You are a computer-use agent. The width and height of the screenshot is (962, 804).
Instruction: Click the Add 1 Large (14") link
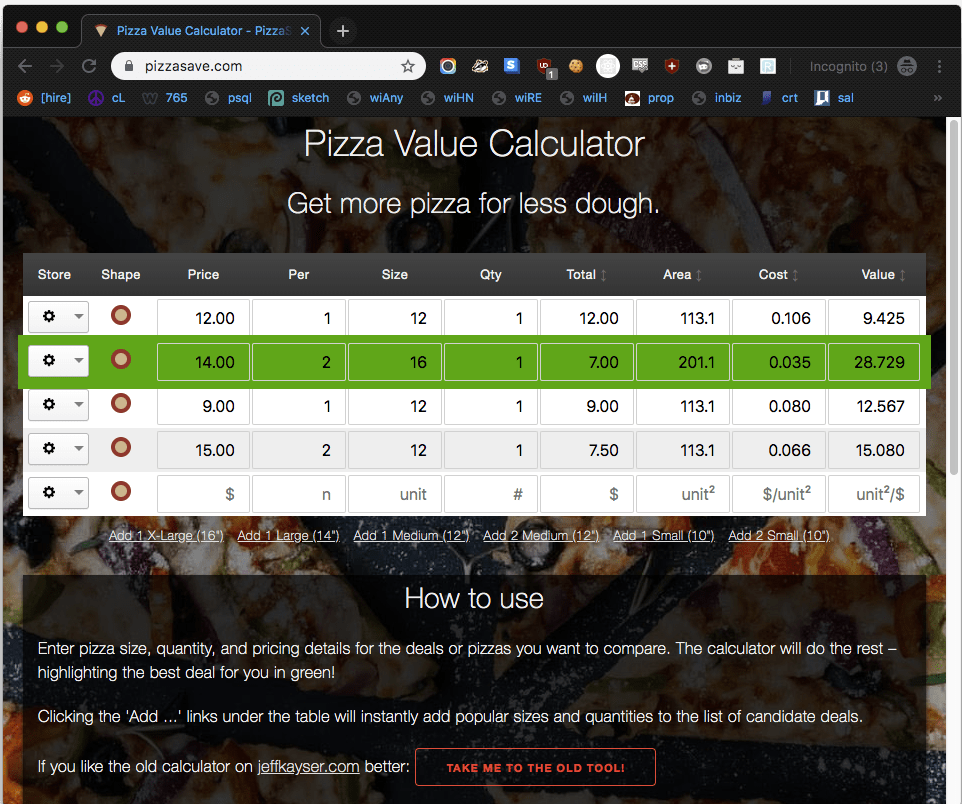pyautogui.click(x=288, y=536)
